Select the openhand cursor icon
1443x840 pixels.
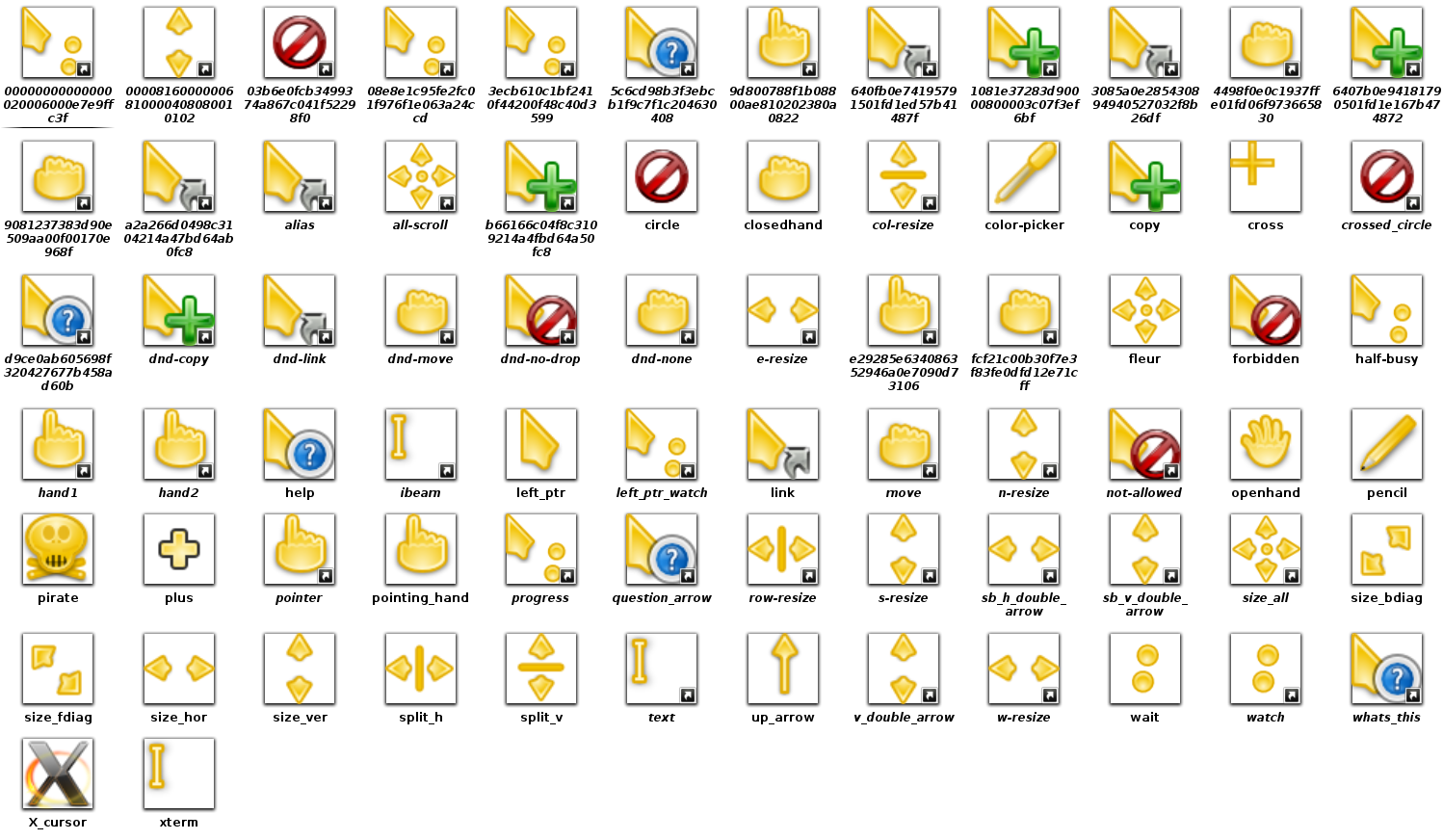[1266, 444]
